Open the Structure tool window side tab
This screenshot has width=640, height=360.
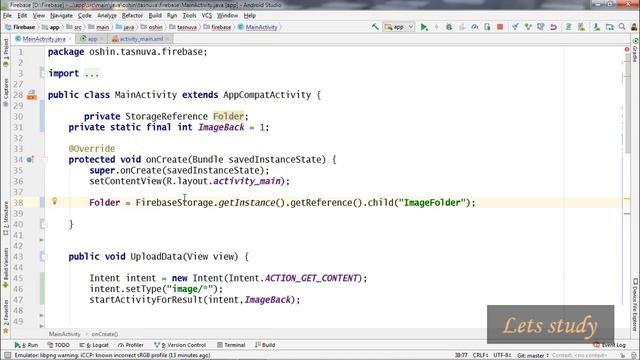click(x=6, y=218)
